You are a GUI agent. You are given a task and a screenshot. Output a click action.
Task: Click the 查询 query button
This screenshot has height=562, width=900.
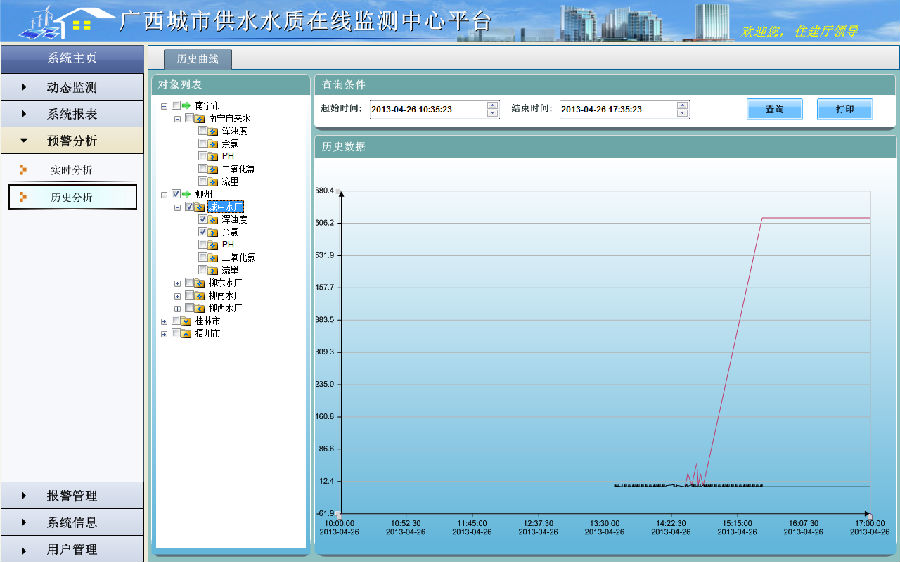774,109
